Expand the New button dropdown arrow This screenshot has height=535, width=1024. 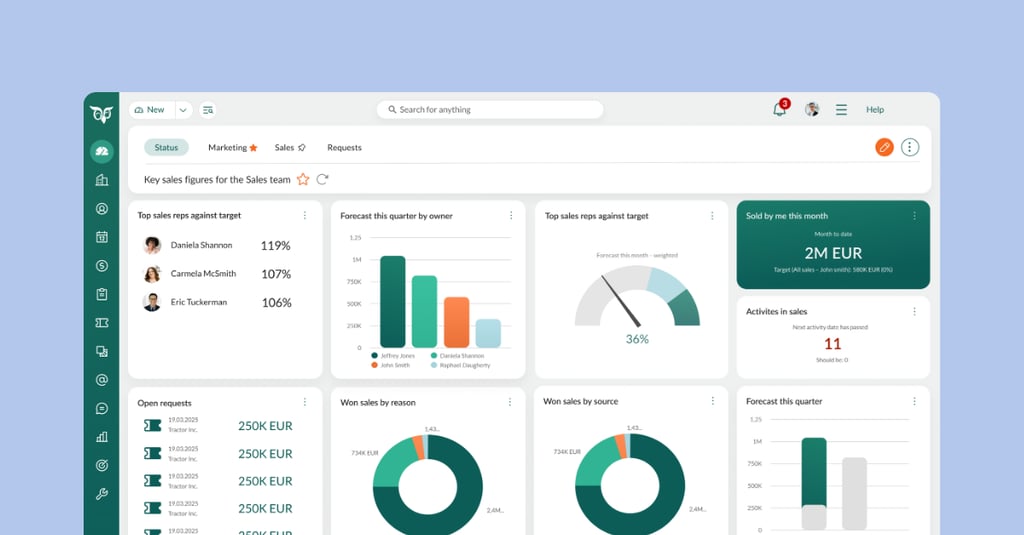tap(184, 110)
